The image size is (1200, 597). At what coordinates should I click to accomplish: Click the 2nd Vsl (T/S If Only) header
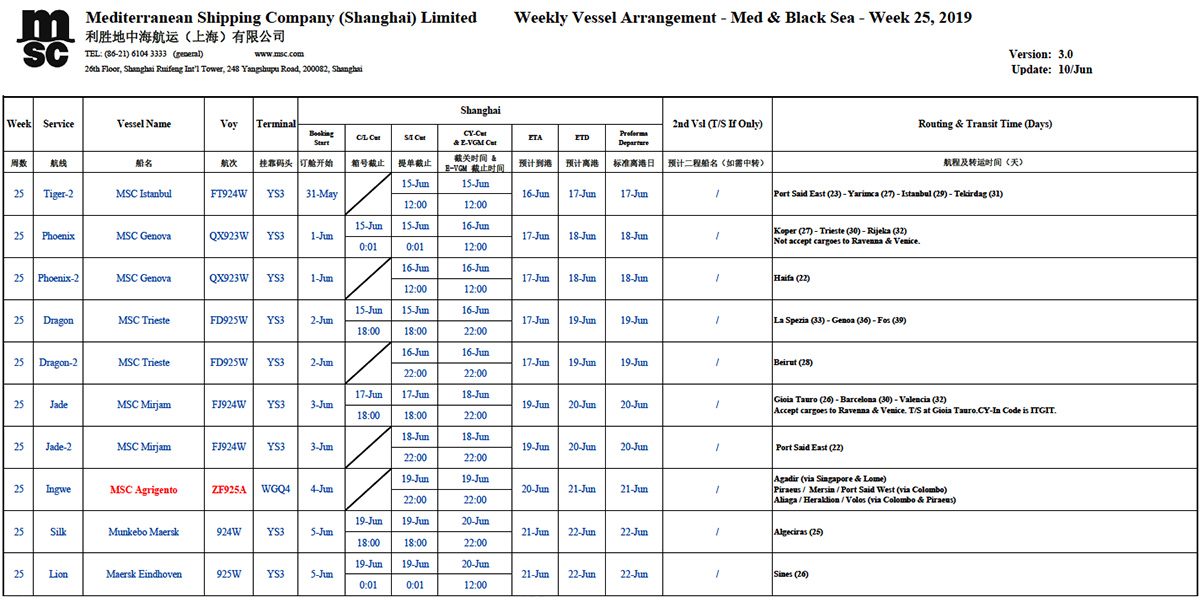(717, 124)
